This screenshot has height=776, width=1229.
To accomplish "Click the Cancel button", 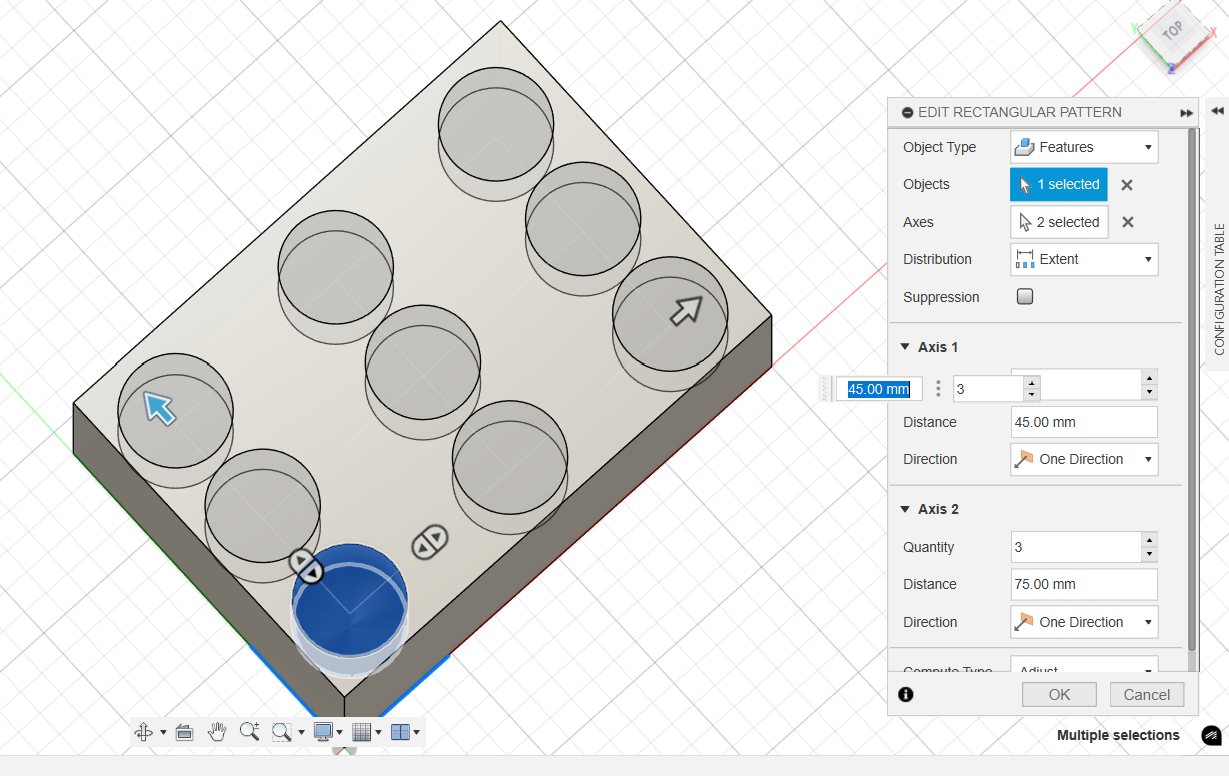I will pos(1146,695).
